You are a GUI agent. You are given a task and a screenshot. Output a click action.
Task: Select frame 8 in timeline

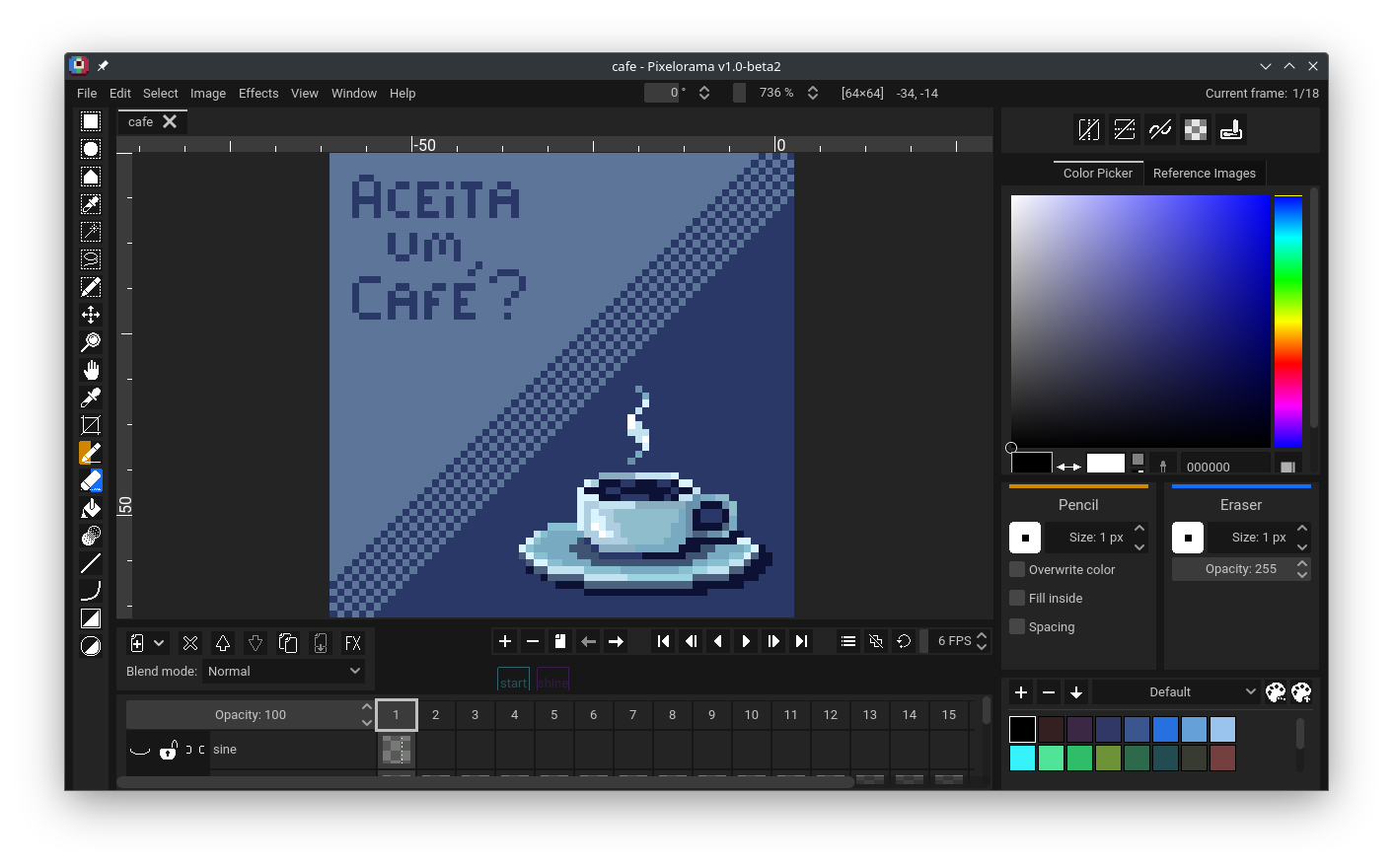click(x=672, y=714)
